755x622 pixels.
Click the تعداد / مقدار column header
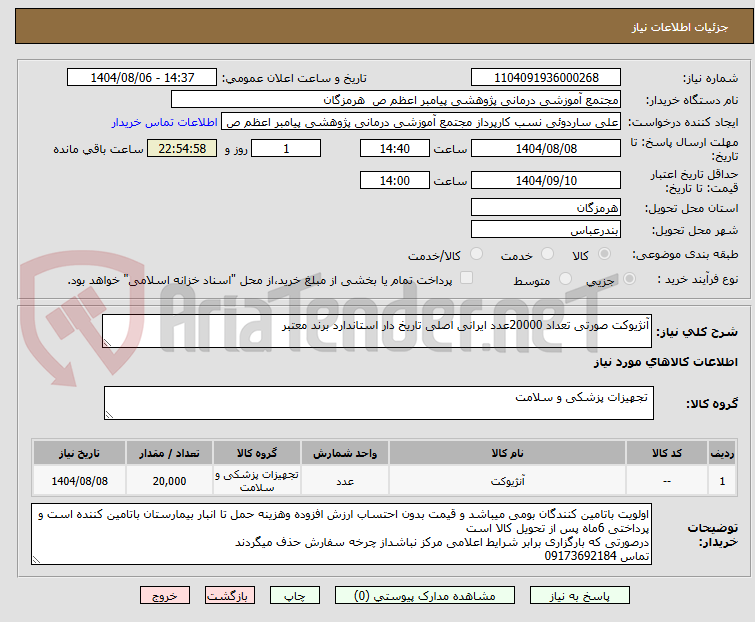pos(169,453)
